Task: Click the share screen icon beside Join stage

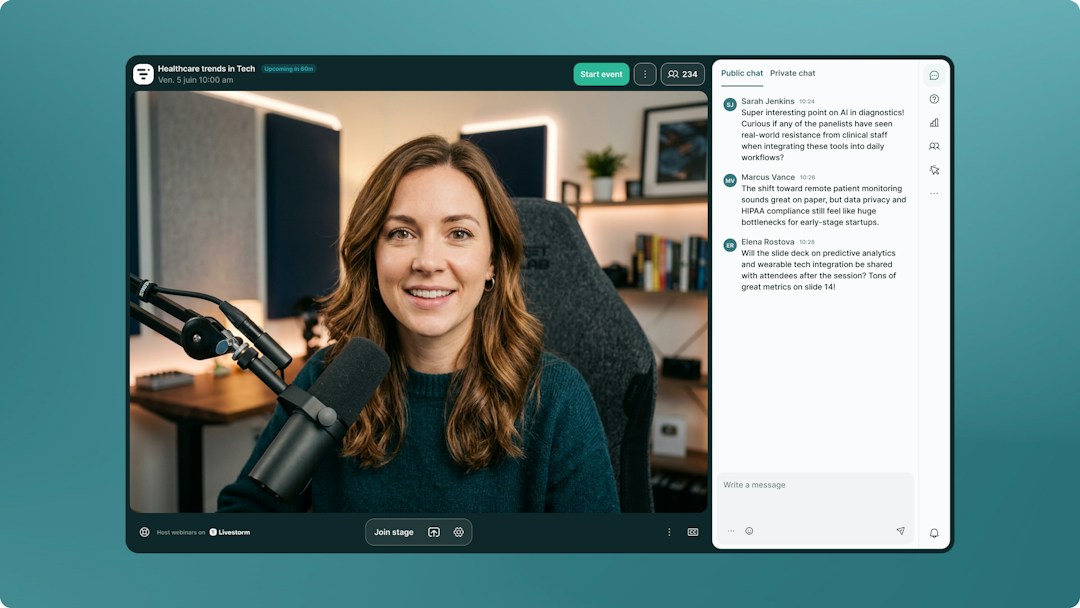Action: click(x=433, y=532)
